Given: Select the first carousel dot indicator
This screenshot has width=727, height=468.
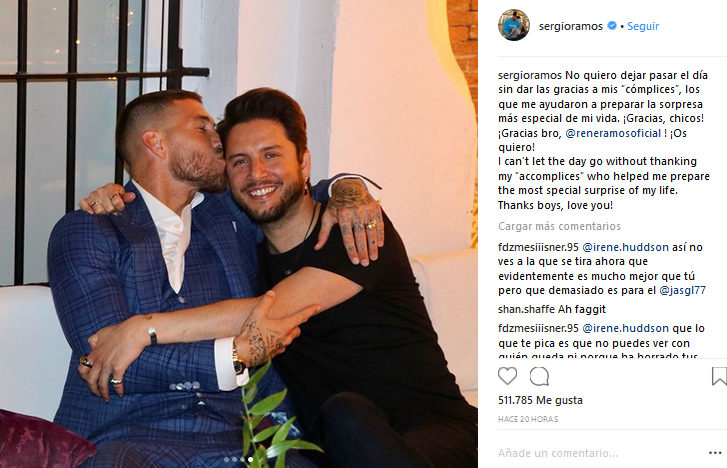Looking at the screenshot, I should click(x=226, y=460).
